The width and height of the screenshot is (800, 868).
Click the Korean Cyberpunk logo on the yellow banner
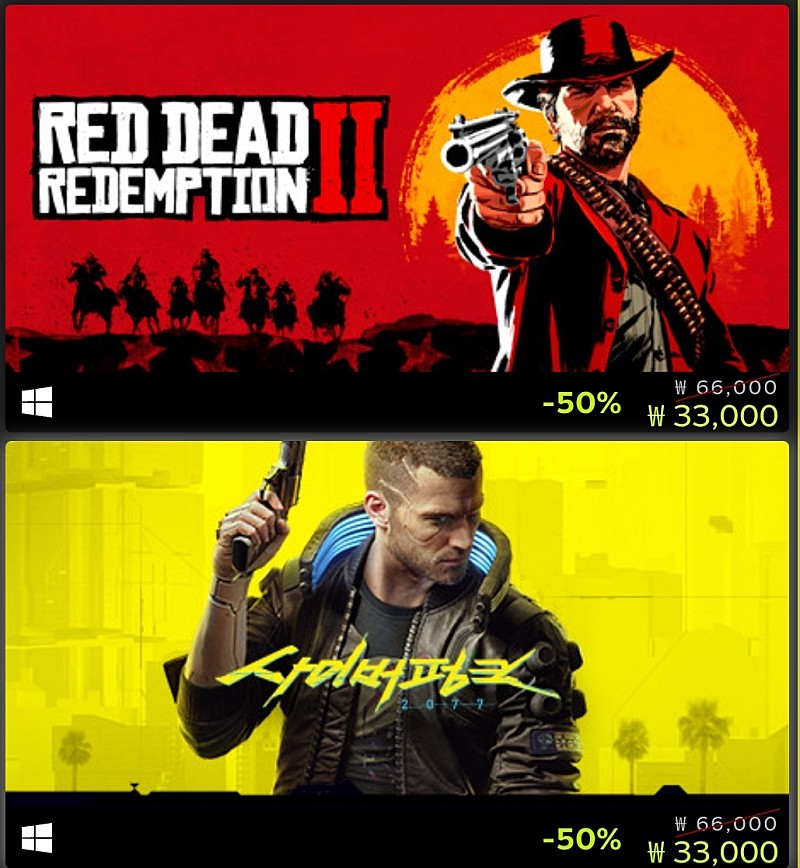click(x=375, y=676)
